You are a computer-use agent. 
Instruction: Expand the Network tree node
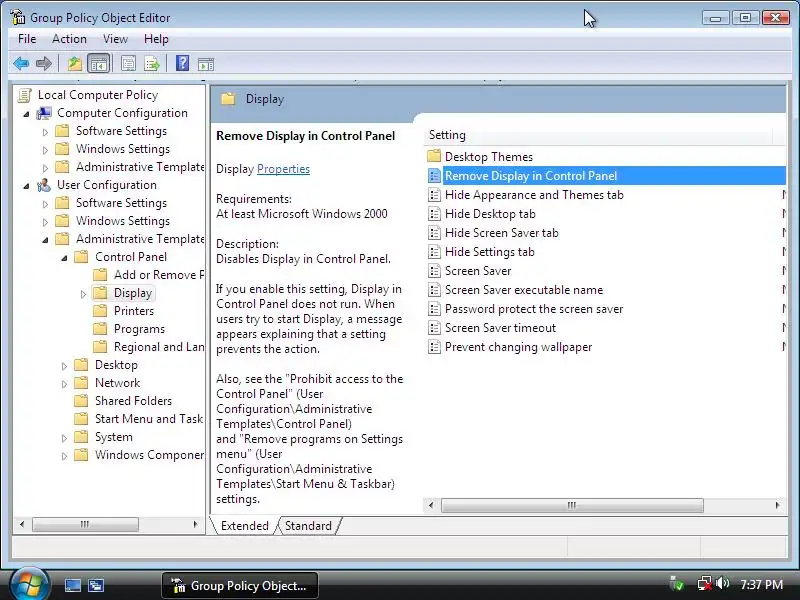point(64,384)
